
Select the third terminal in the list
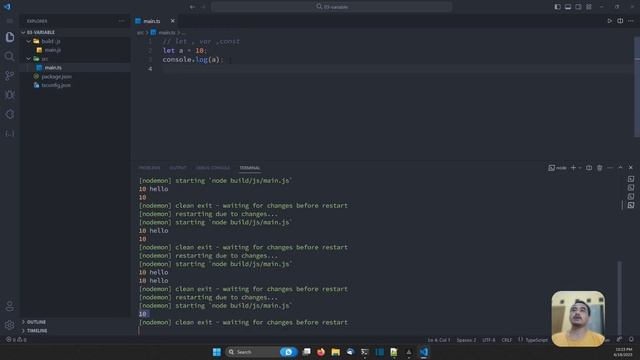click(631, 196)
